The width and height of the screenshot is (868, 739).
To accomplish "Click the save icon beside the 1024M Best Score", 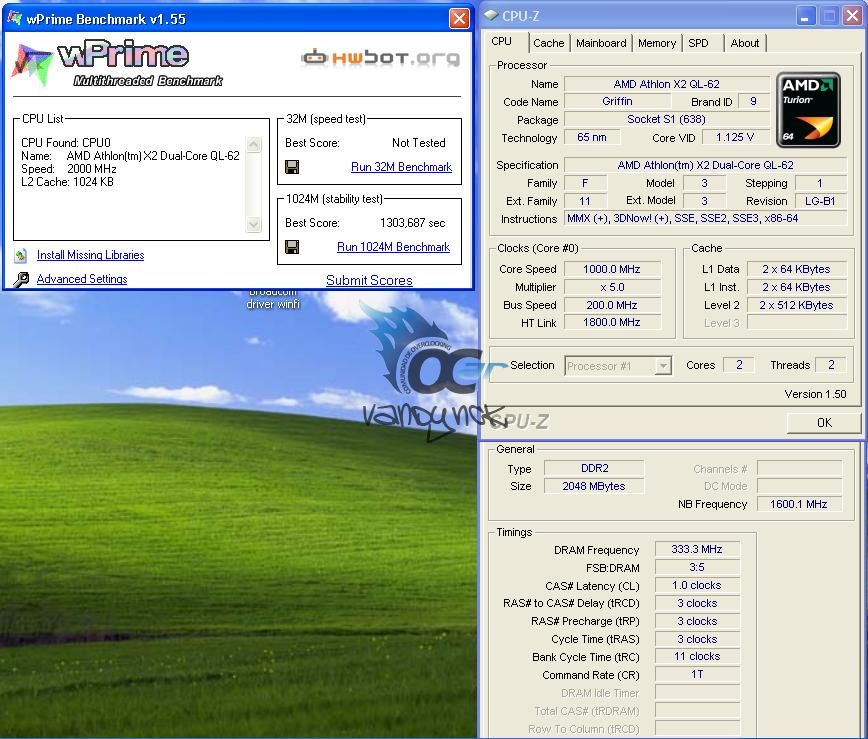I will (292, 247).
